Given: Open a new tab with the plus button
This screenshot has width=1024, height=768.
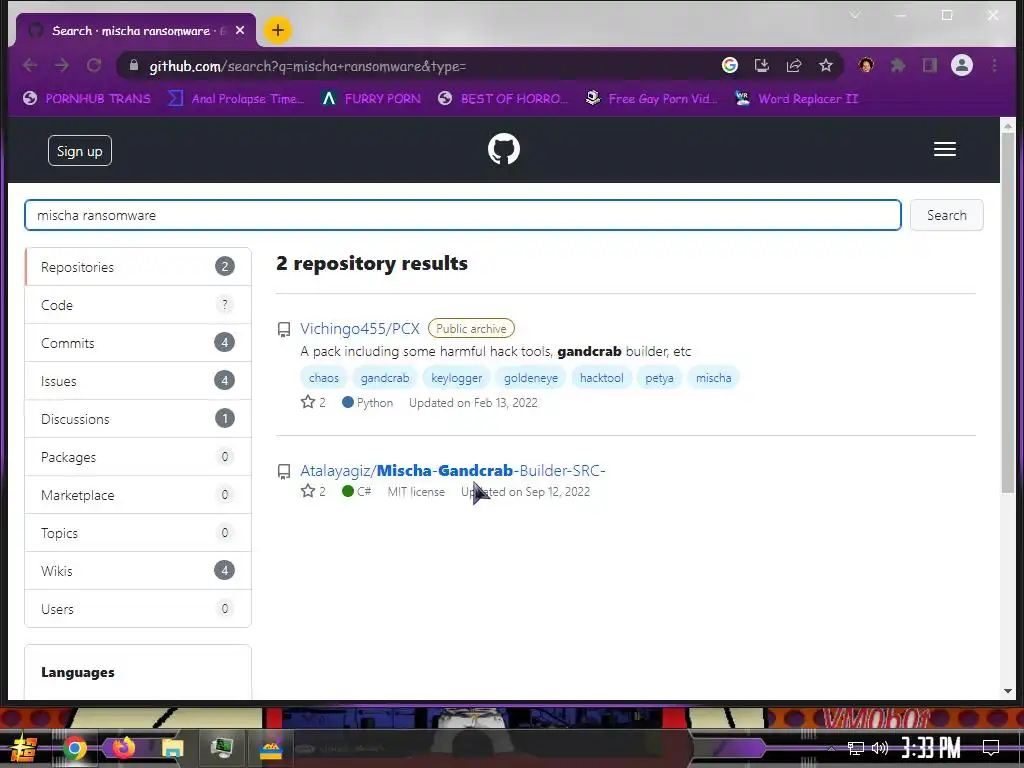Looking at the screenshot, I should tap(278, 30).
